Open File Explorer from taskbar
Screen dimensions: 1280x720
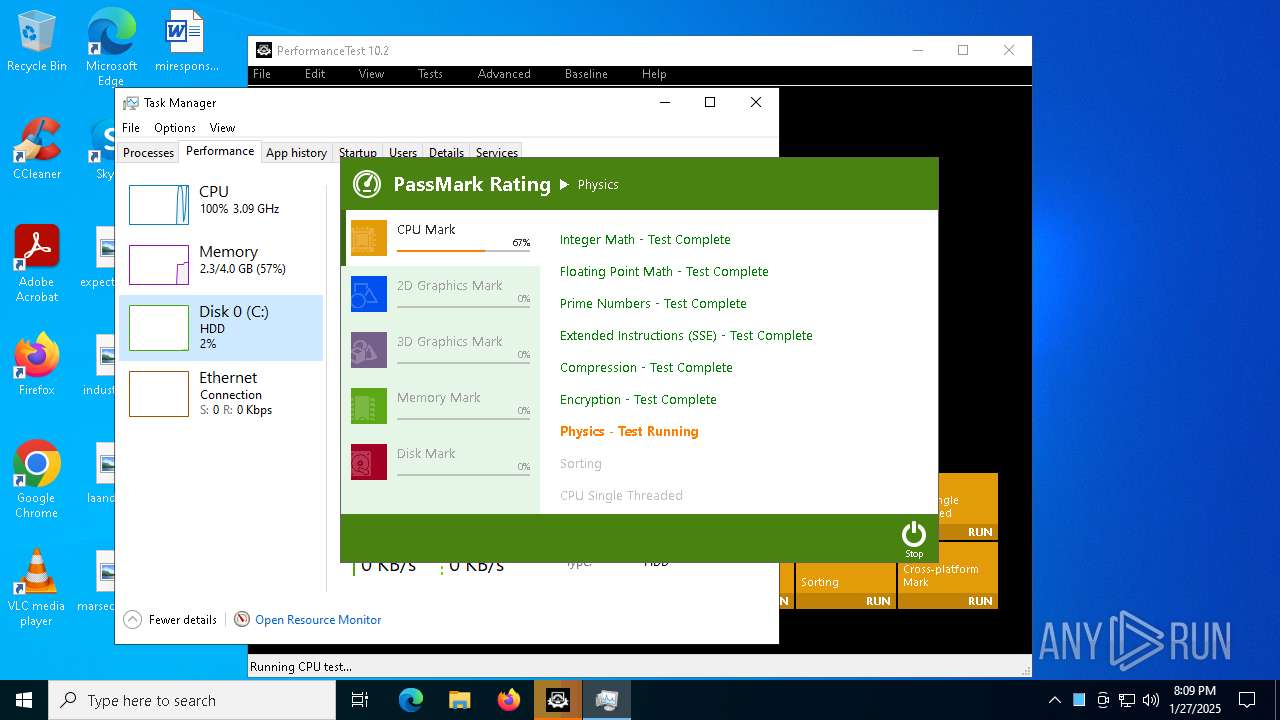(x=460, y=700)
